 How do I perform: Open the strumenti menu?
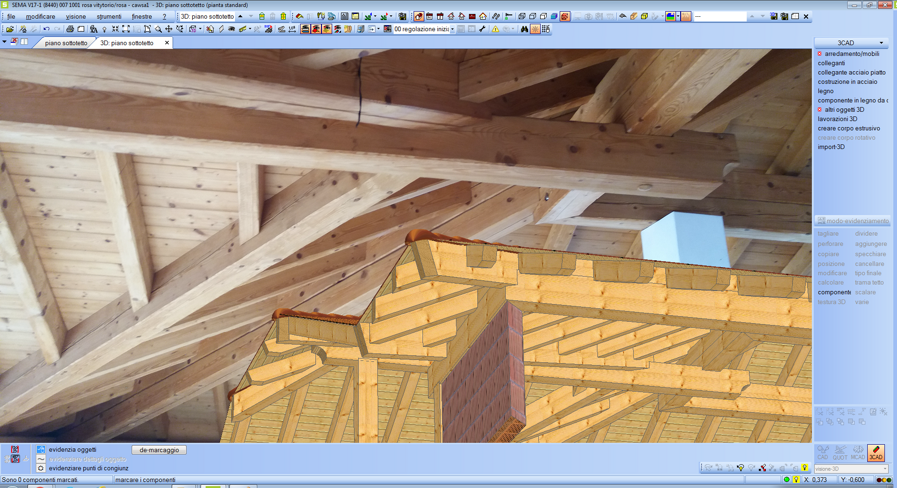(x=108, y=16)
